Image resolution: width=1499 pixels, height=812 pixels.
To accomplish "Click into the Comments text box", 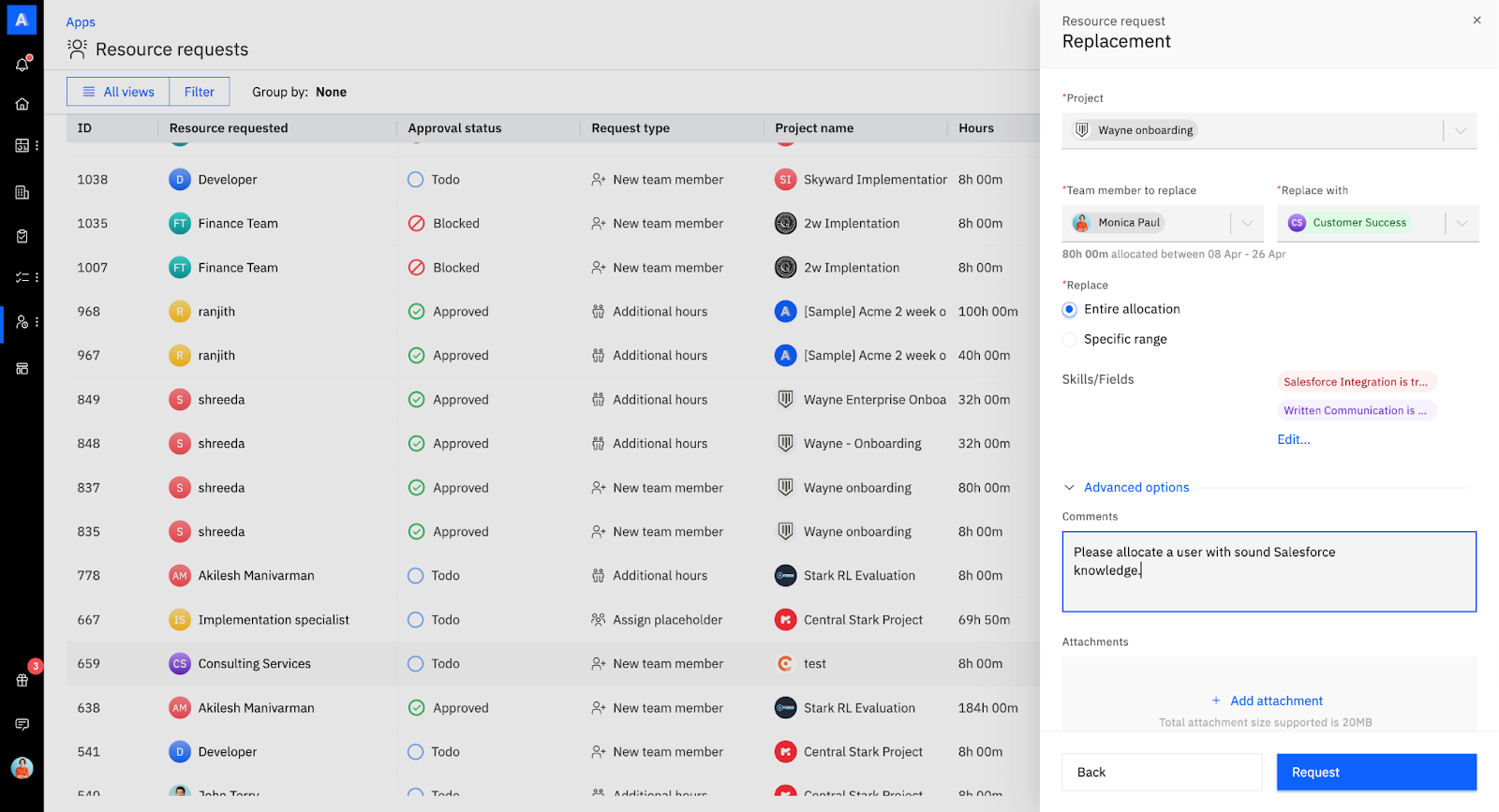I will coord(1269,571).
